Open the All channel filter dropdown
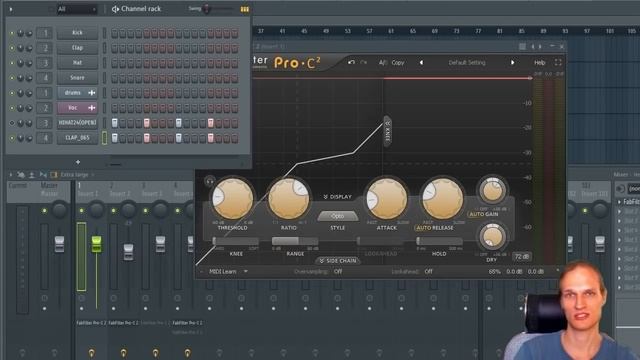Viewport: 640px width, 360px height. (76, 9)
